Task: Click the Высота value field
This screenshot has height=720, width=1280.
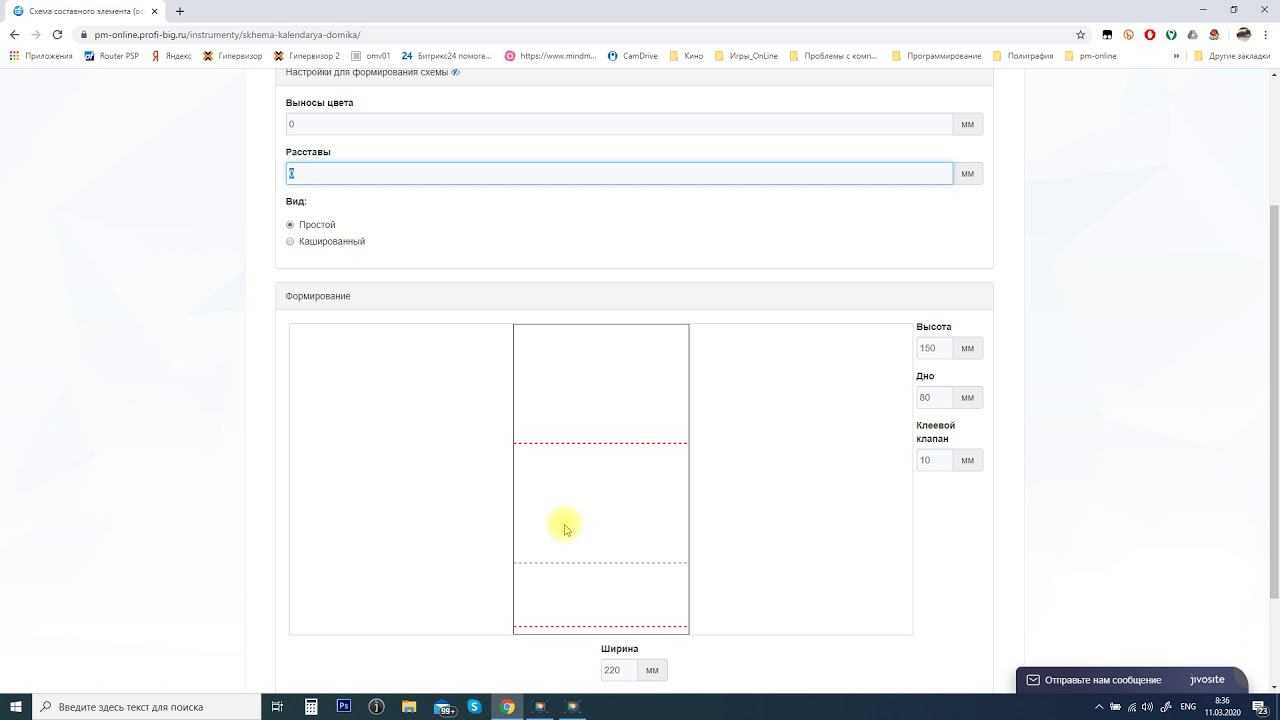Action: click(934, 348)
